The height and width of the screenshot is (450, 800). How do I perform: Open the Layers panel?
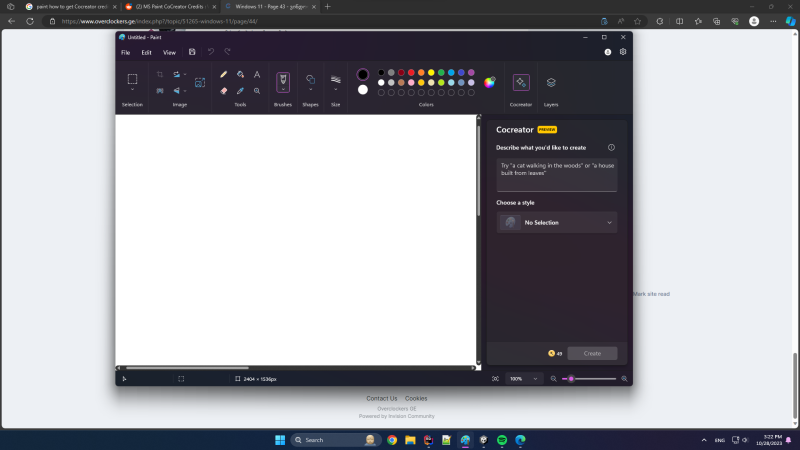coord(551,83)
